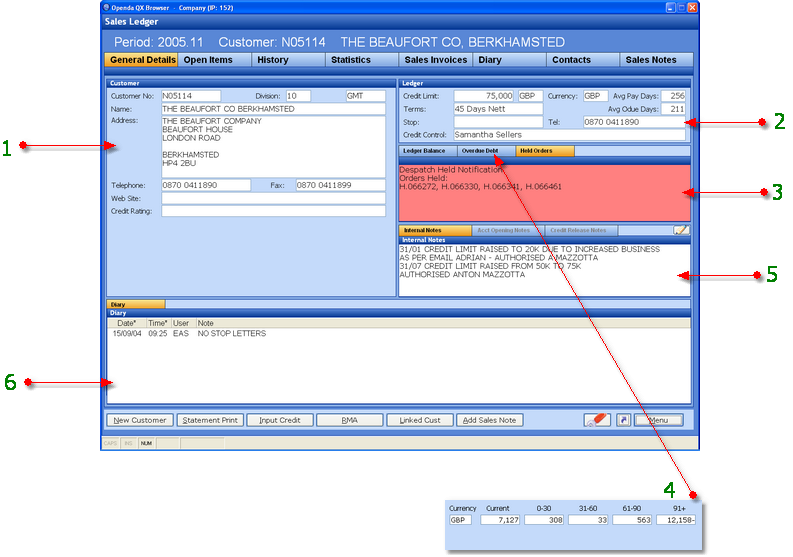
Task: Open the Open Items tab
Action: click(214, 60)
